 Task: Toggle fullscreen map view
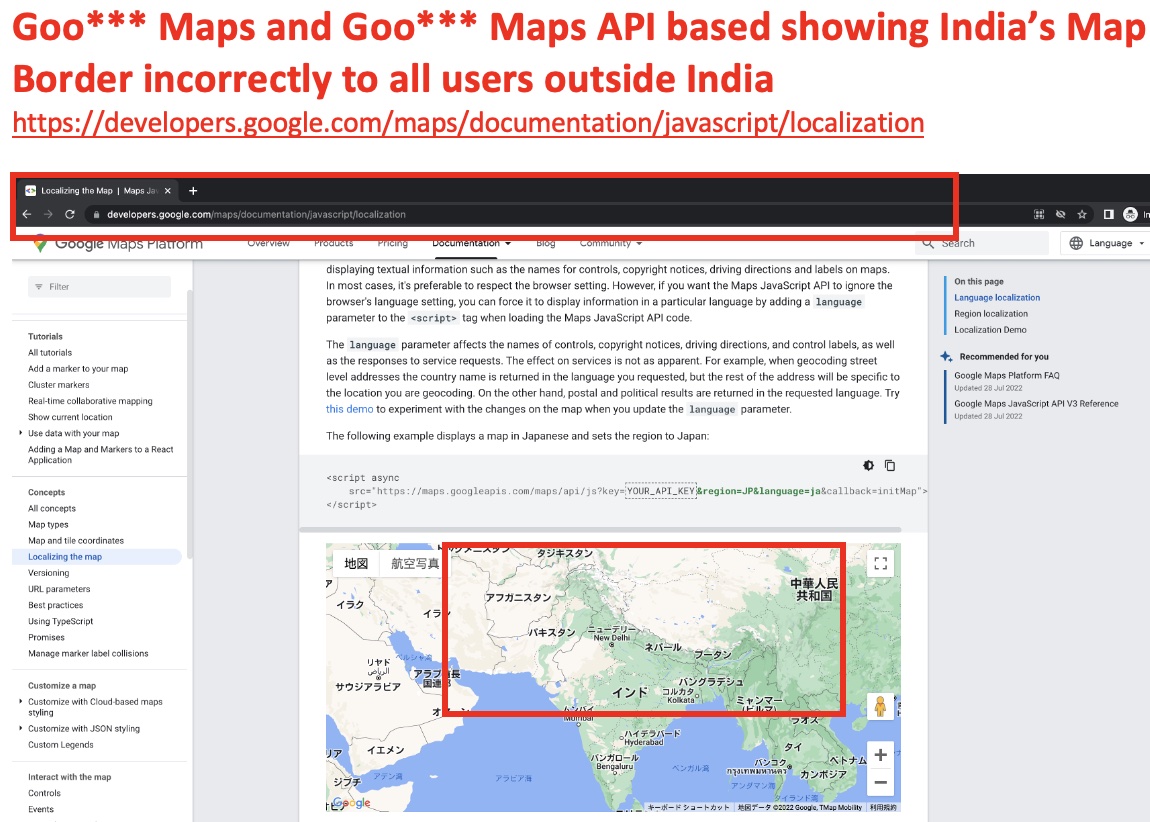point(881,563)
